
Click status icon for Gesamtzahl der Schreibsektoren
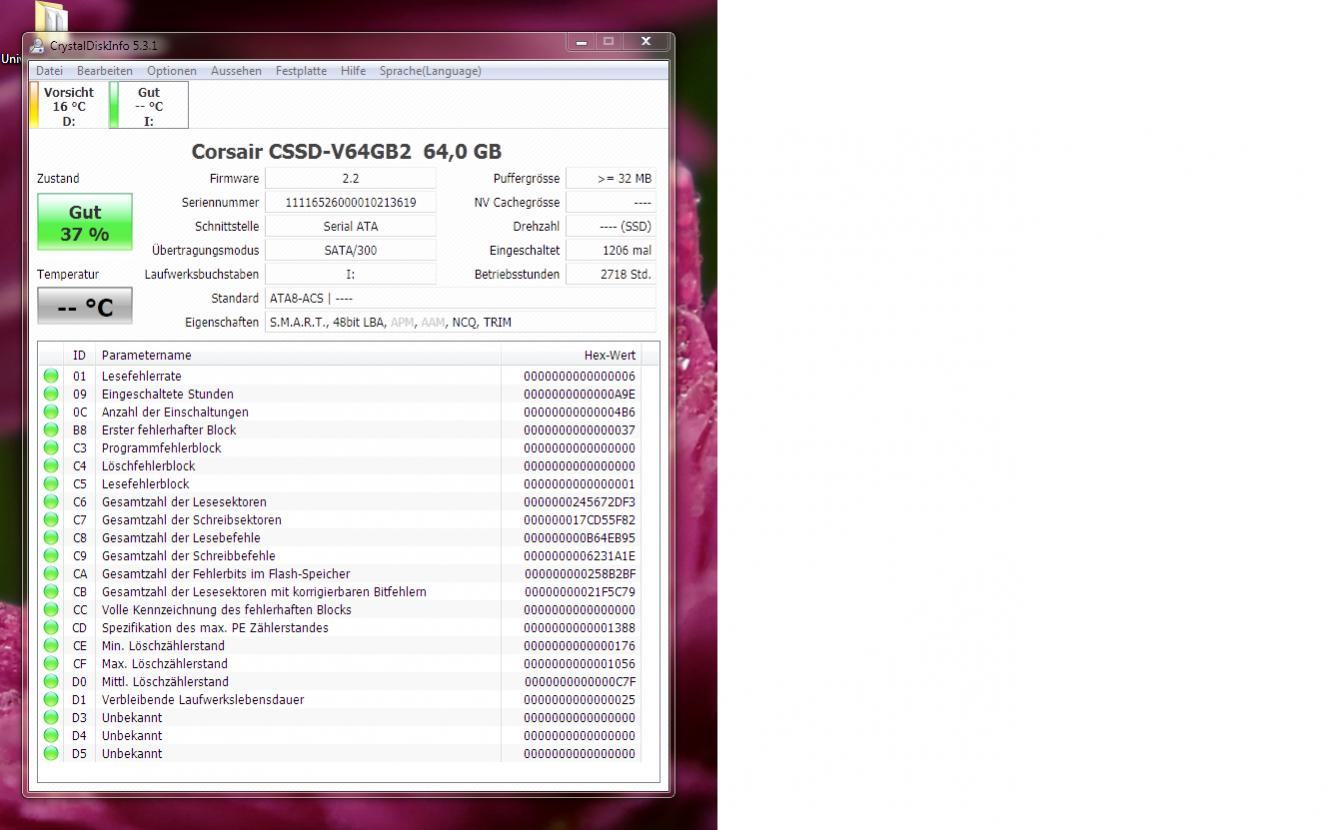pyautogui.click(x=51, y=520)
